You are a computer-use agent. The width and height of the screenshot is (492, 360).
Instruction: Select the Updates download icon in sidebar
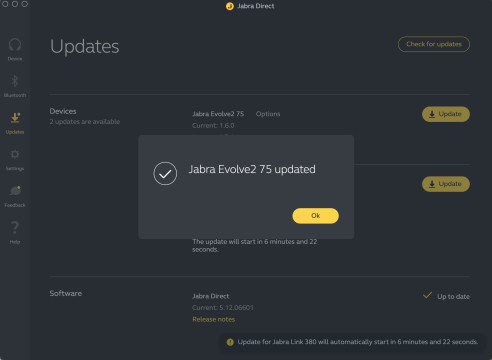(x=15, y=118)
